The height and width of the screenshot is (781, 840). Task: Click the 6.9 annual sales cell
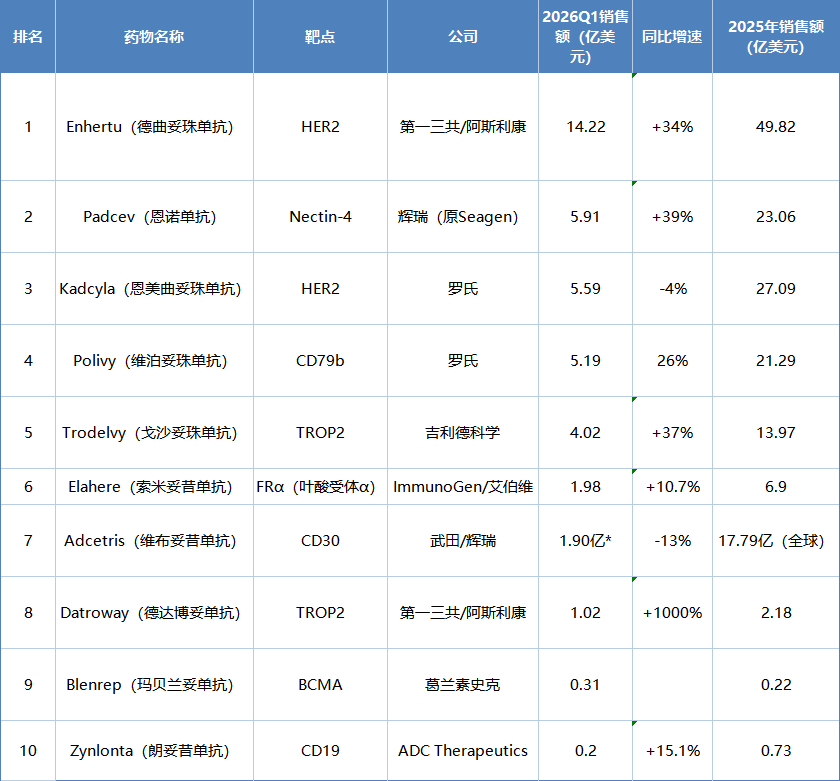tap(776, 487)
